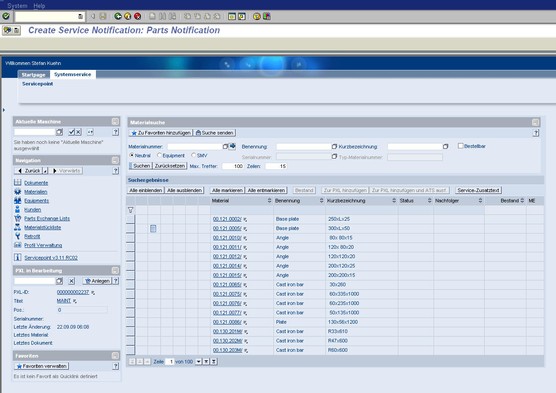The height and width of the screenshot is (393, 556).
Task: Collapse the Materialsuche panel
Action: point(536,122)
